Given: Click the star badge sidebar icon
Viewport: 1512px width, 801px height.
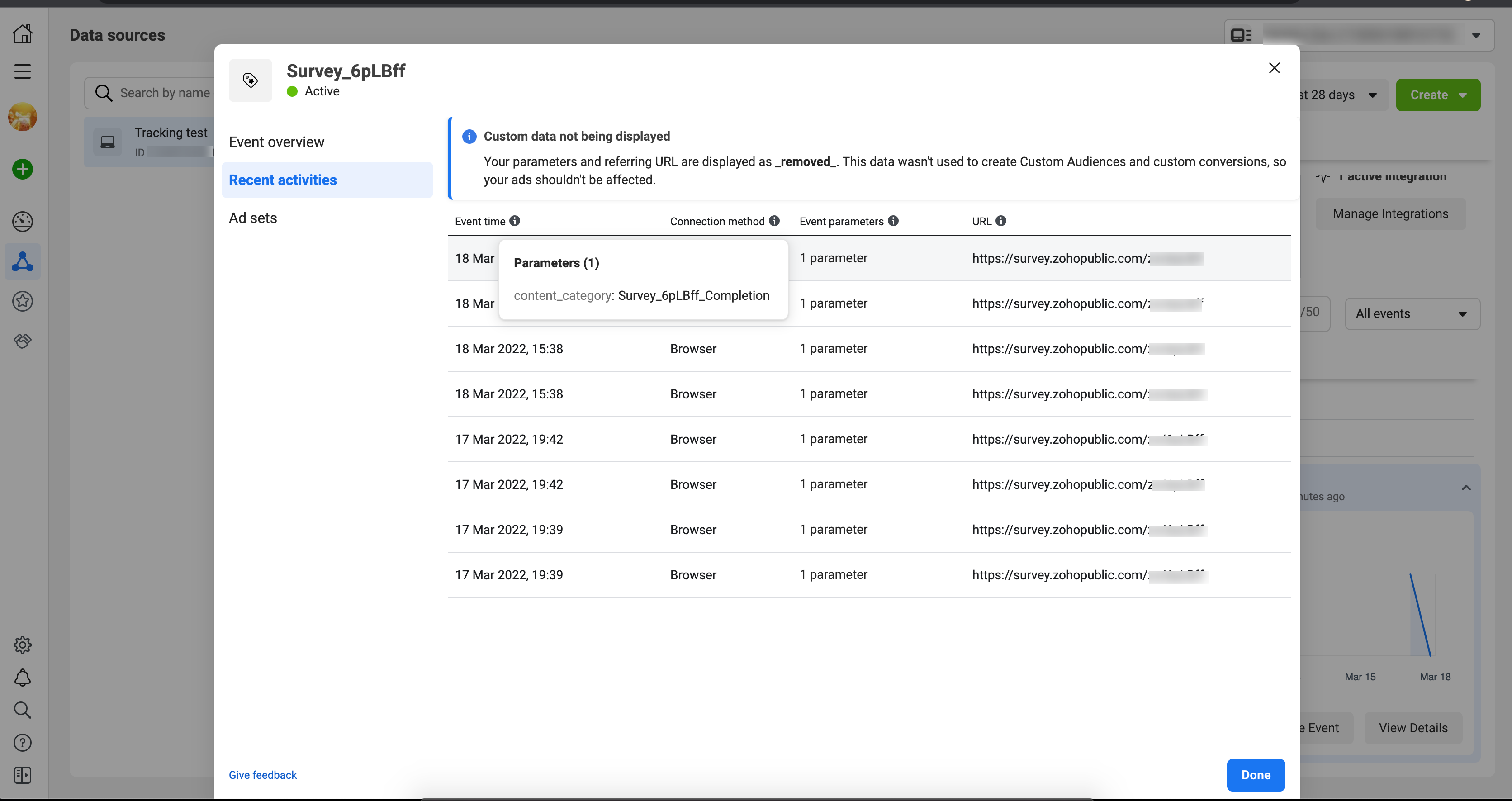Looking at the screenshot, I should coord(22,301).
